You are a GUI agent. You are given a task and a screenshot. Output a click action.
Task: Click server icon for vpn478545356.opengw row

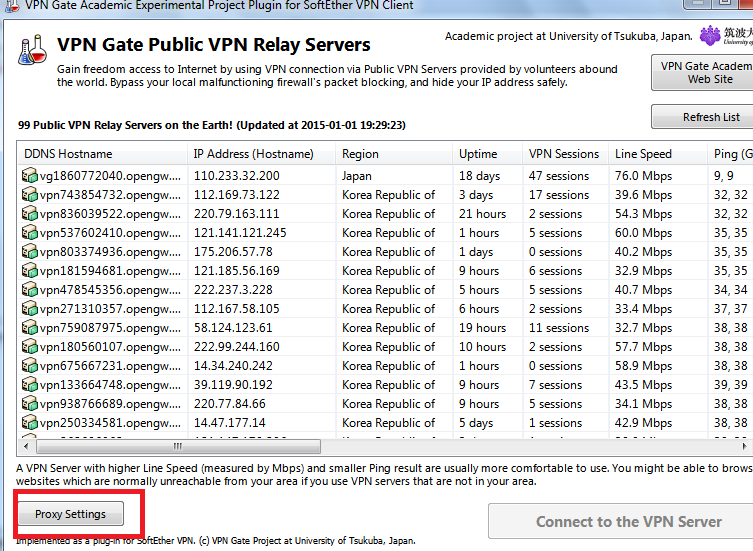coord(30,290)
